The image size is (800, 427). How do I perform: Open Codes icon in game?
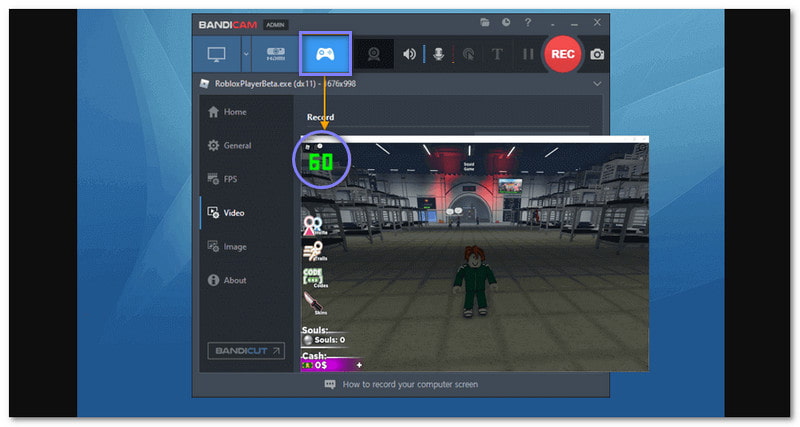click(x=314, y=278)
